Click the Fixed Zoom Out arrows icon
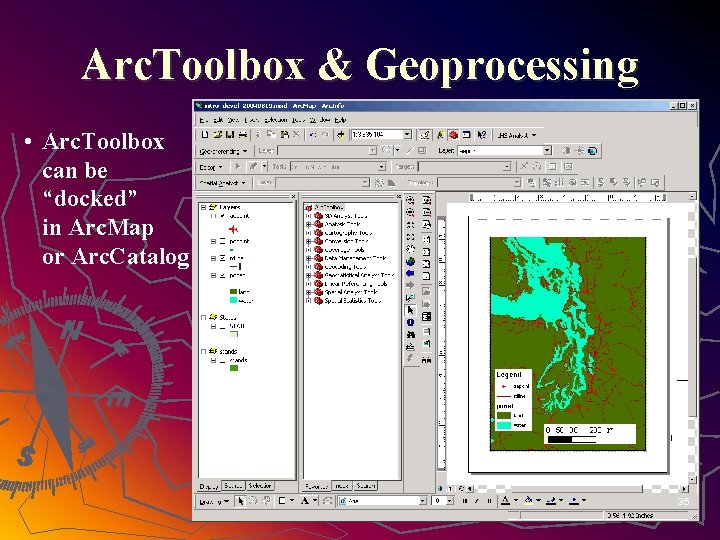This screenshot has height=540, width=720. [x=411, y=237]
